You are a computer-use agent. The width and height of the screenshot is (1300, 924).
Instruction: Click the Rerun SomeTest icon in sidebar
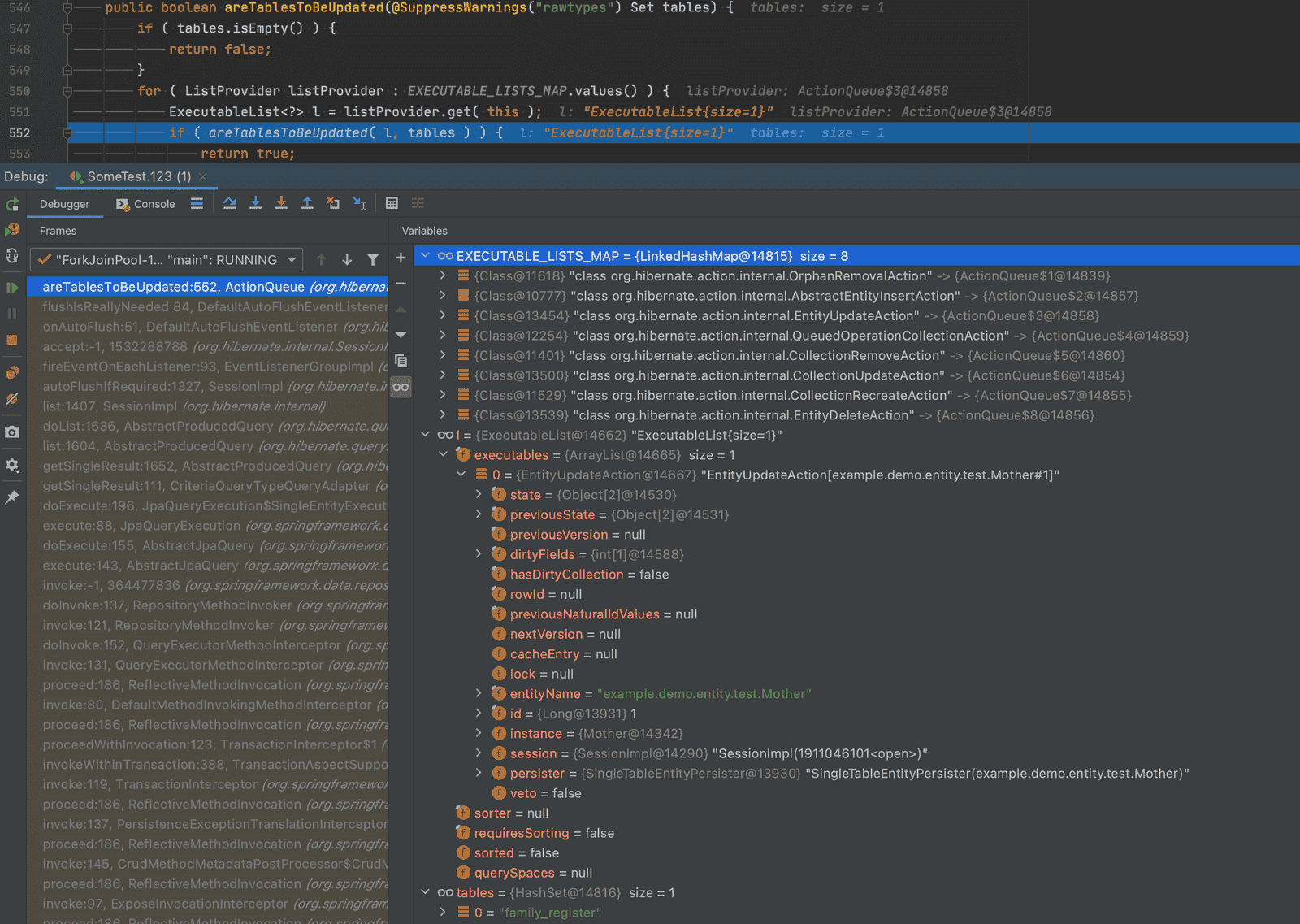(12, 204)
